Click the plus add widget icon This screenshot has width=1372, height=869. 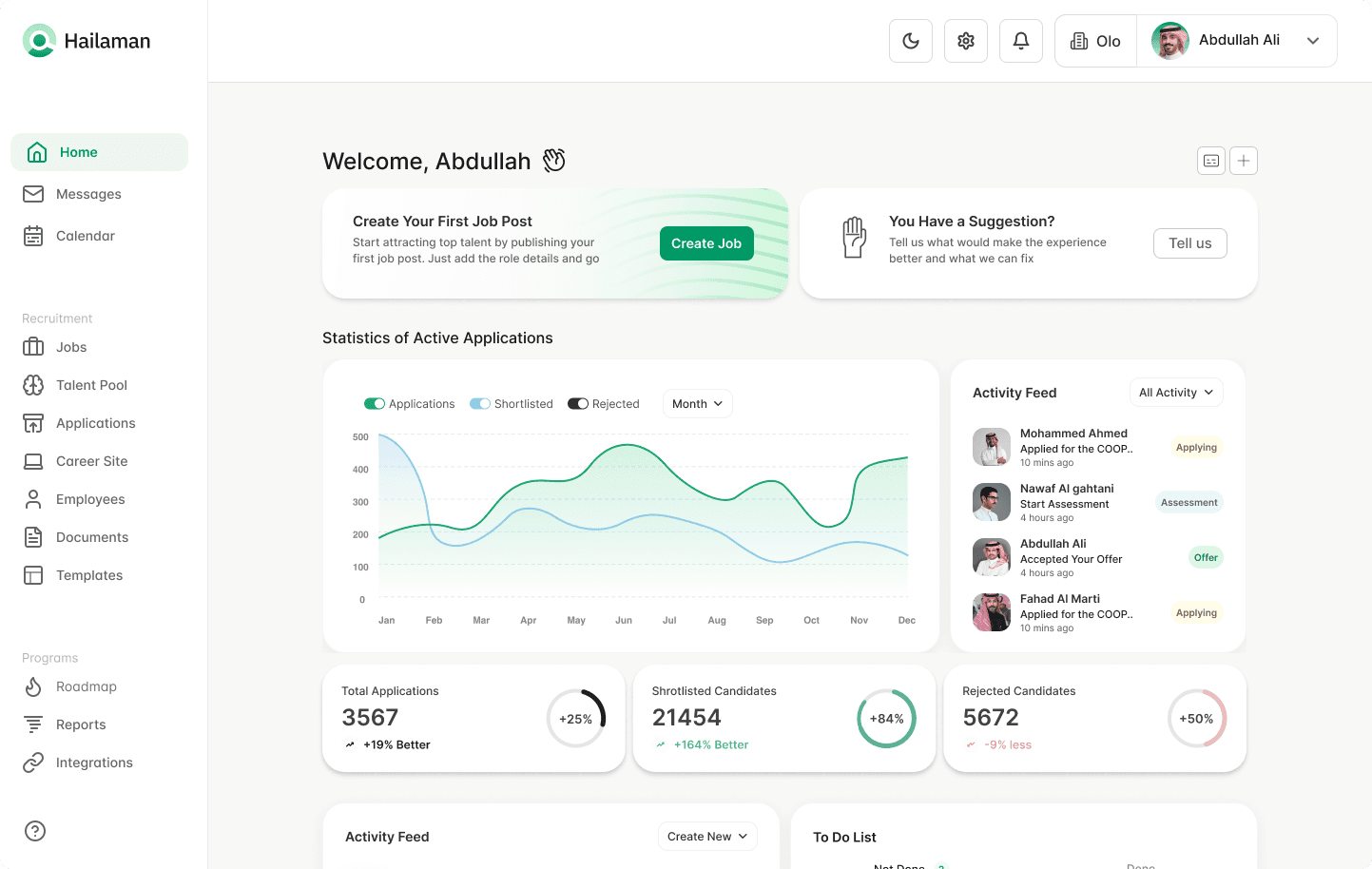coord(1244,161)
